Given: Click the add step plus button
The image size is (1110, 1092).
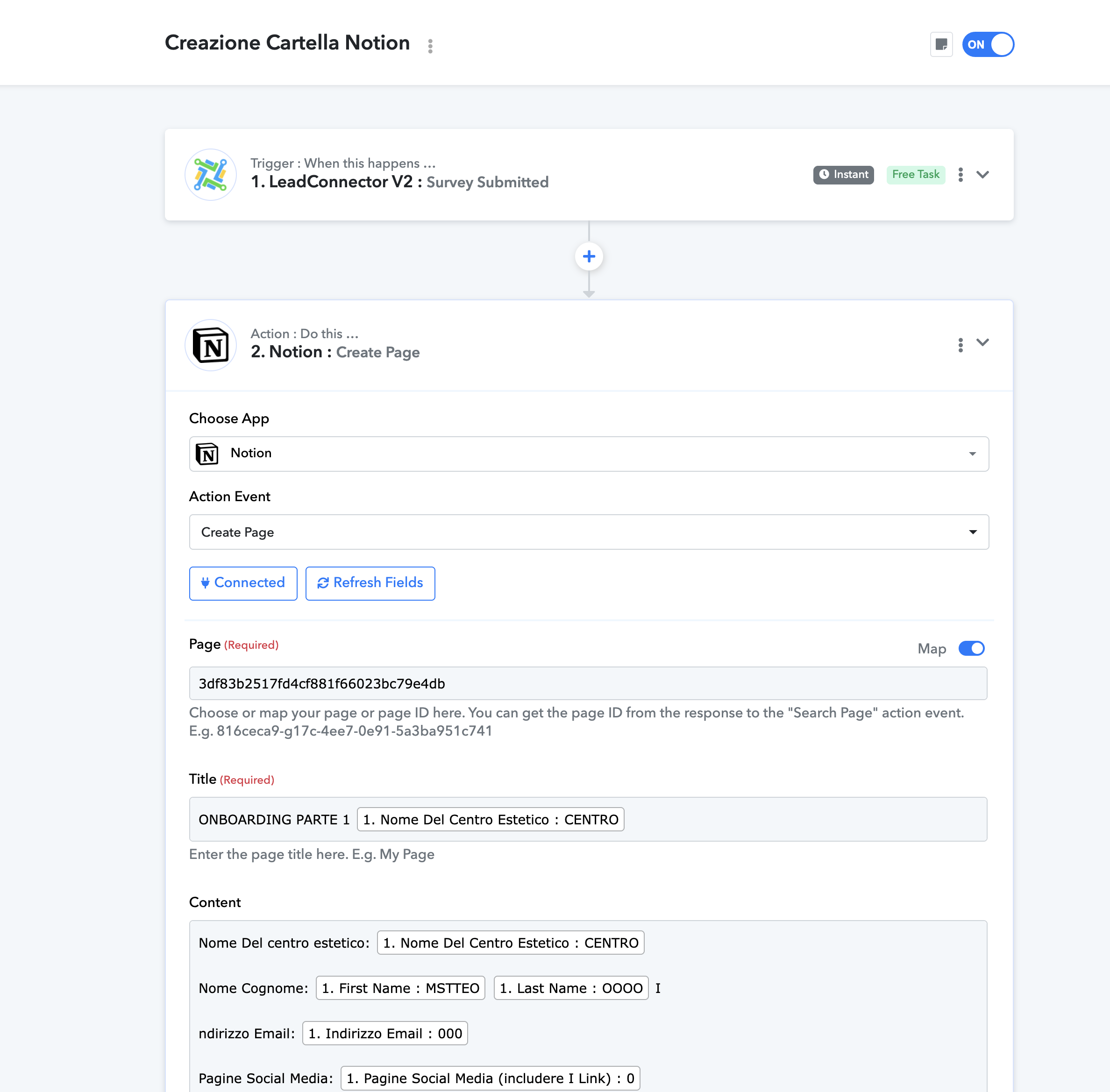Looking at the screenshot, I should point(589,256).
